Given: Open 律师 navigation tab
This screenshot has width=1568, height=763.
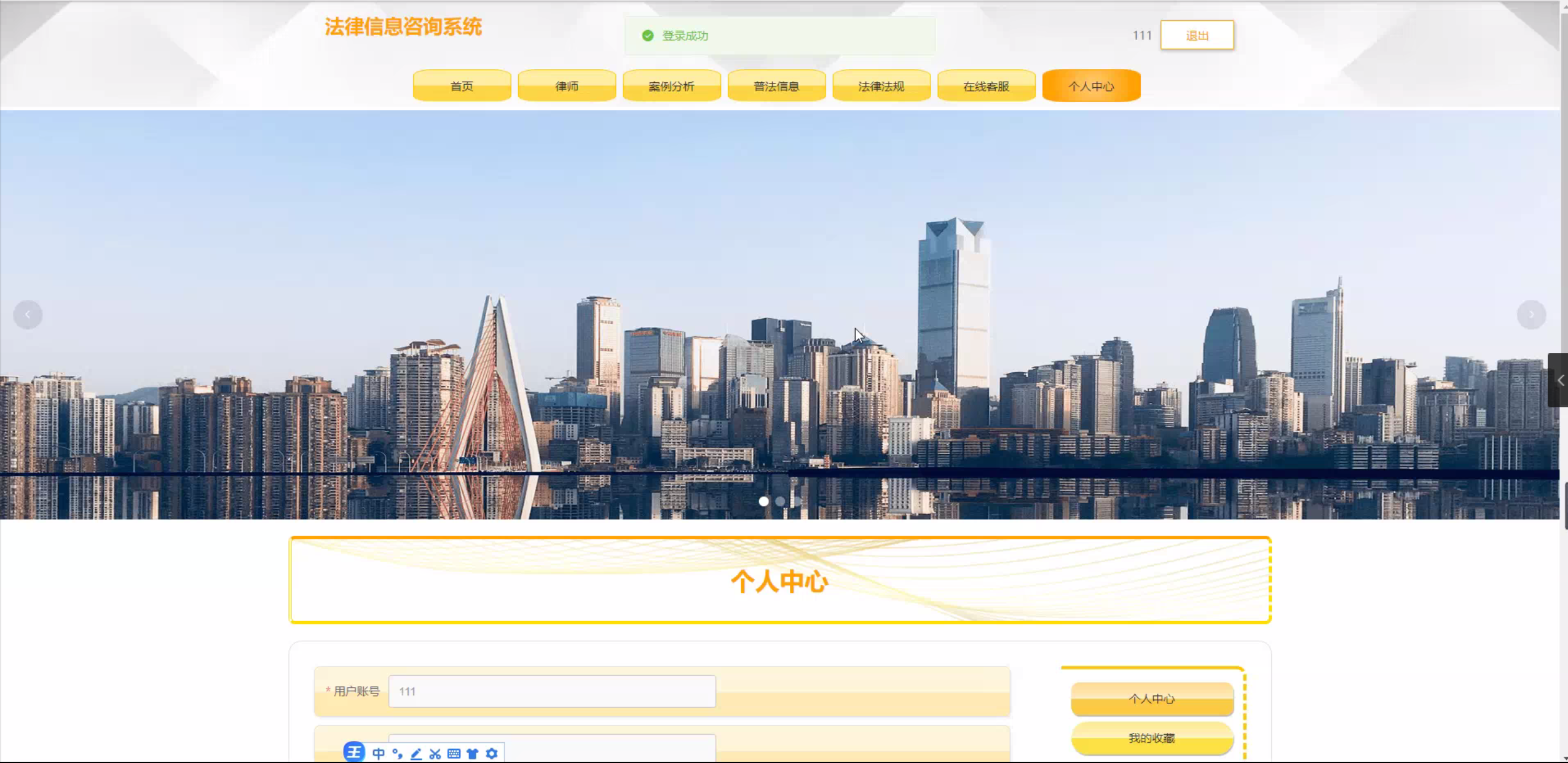Looking at the screenshot, I should (567, 86).
